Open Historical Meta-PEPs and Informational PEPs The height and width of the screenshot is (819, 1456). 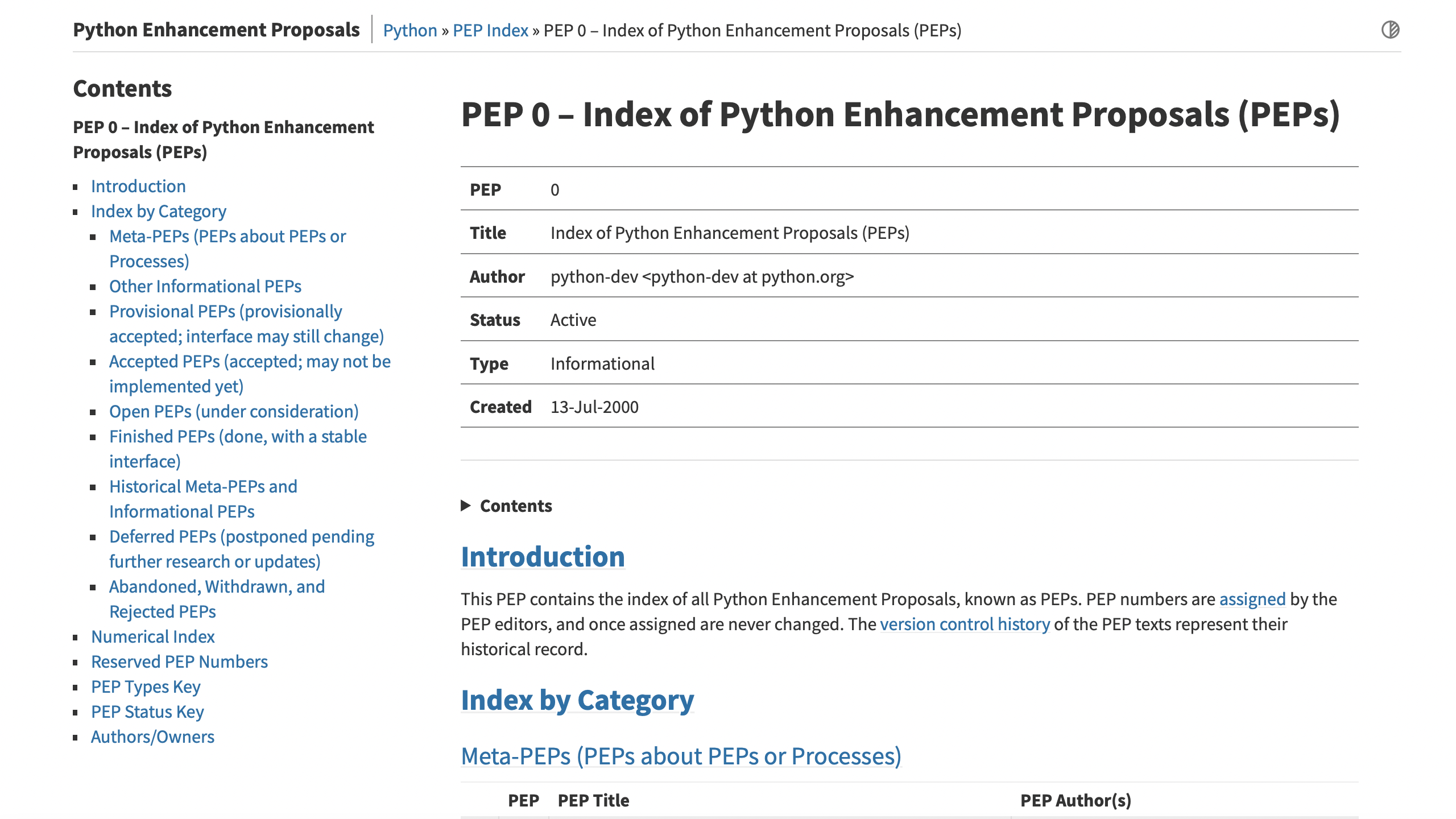point(203,499)
